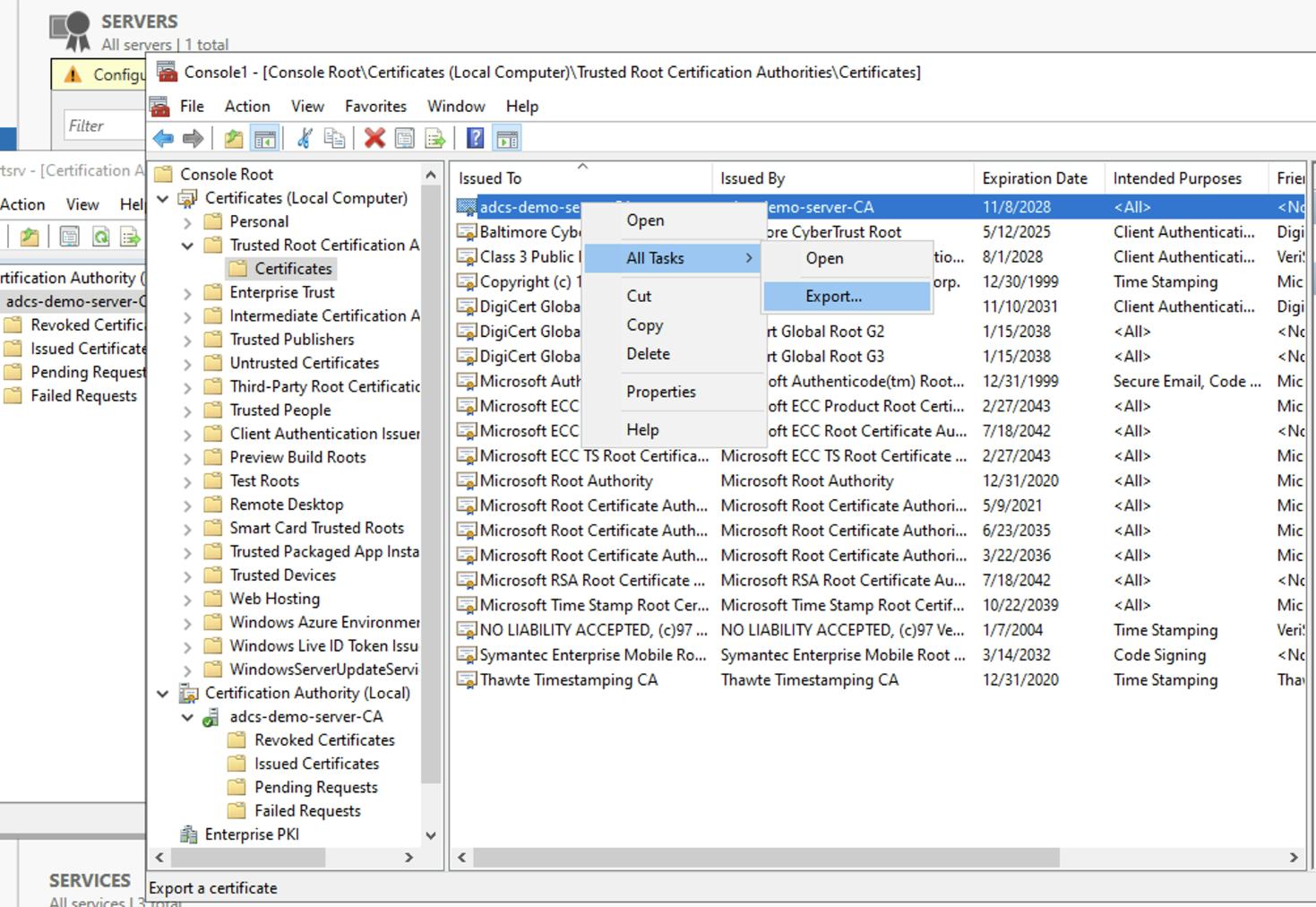
Task: Expand the Personal certificates folder
Action: [186, 221]
